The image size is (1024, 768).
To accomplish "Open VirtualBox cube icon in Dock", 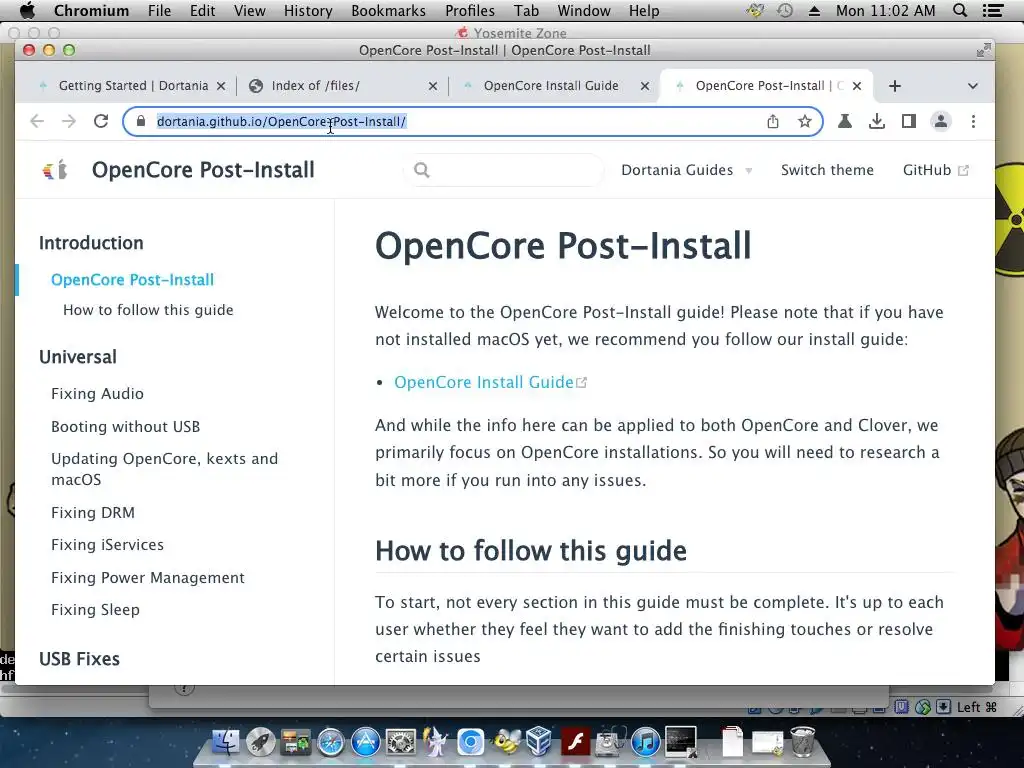I will click(539, 743).
